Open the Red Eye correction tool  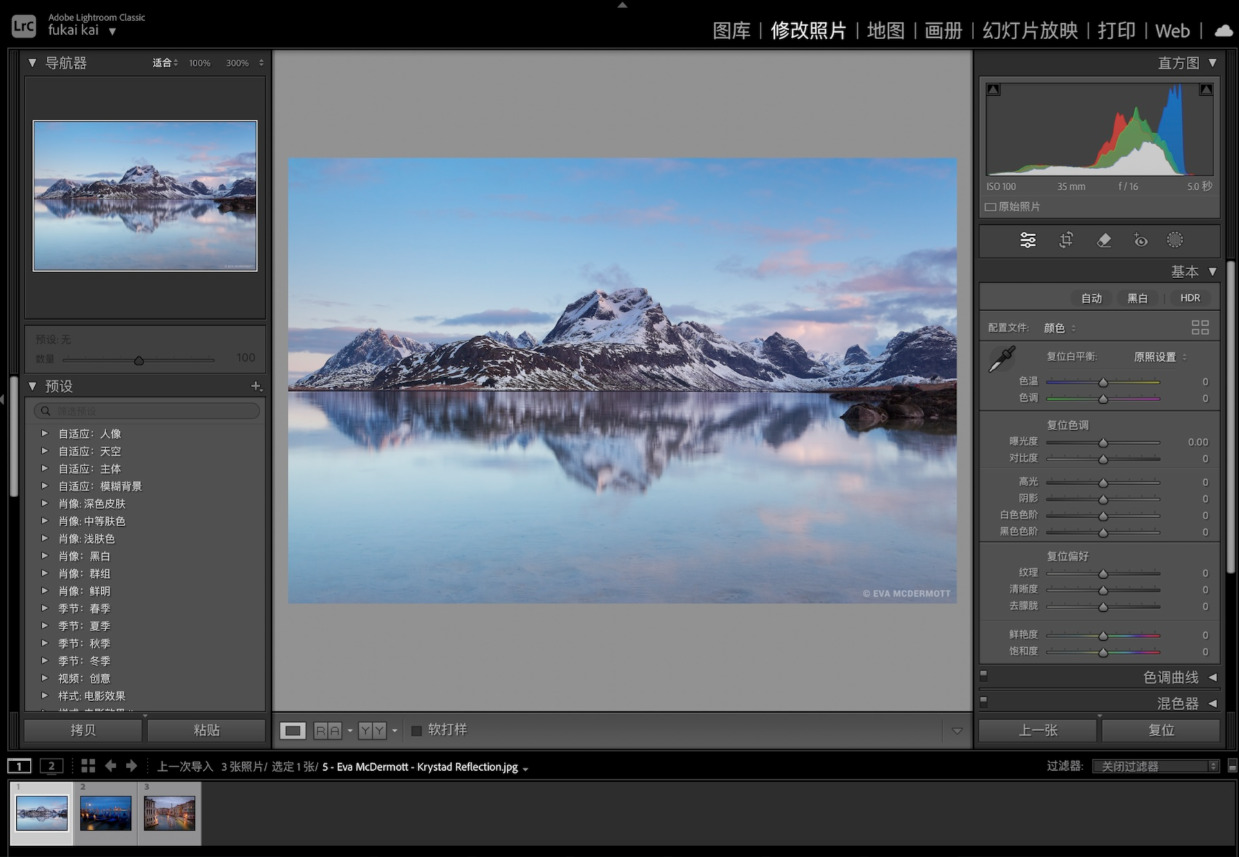[x=1140, y=240]
